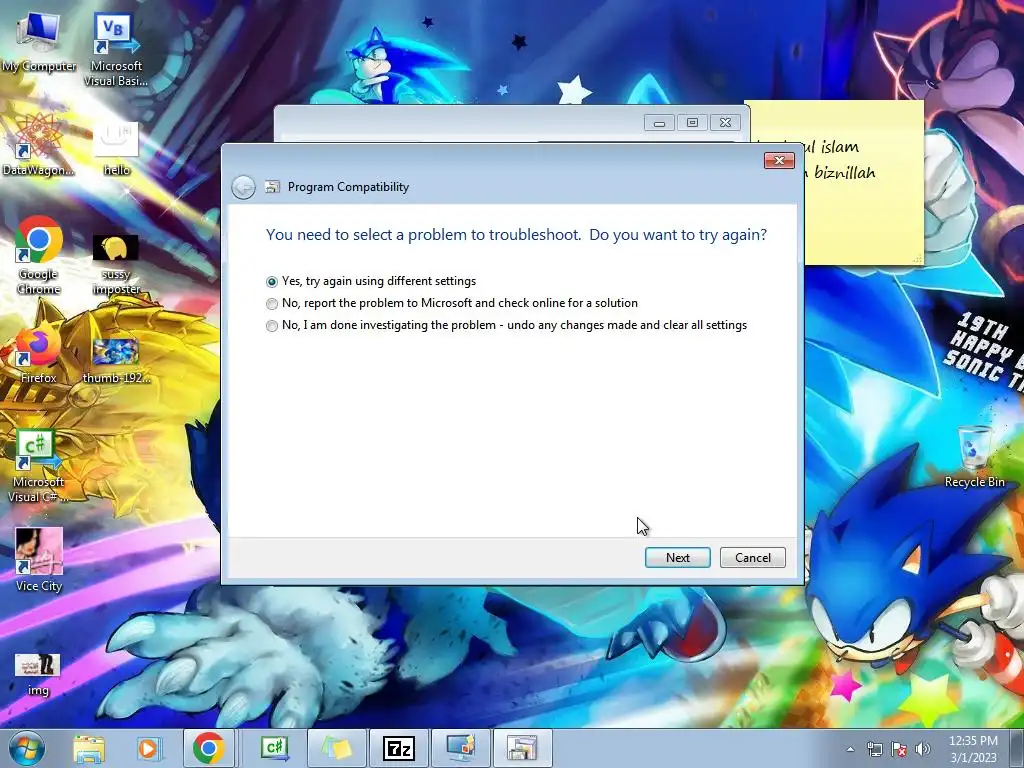This screenshot has width=1024, height=768.
Task: Close the background window
Action: 725,123
